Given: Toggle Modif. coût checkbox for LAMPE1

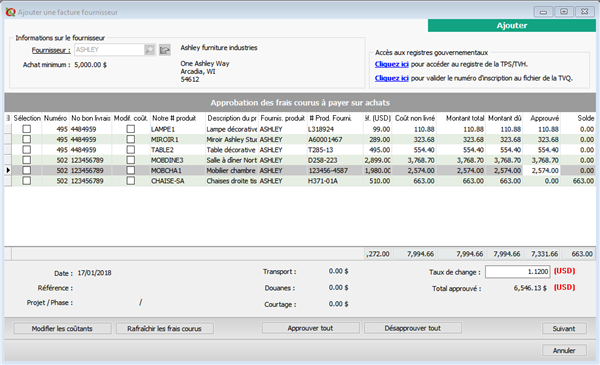Looking at the screenshot, I should coord(130,129).
